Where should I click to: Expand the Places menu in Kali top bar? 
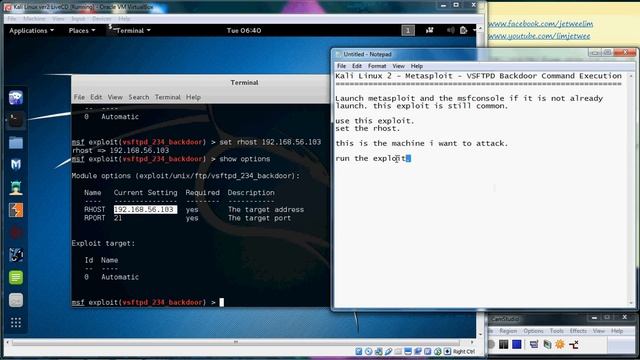(x=82, y=31)
